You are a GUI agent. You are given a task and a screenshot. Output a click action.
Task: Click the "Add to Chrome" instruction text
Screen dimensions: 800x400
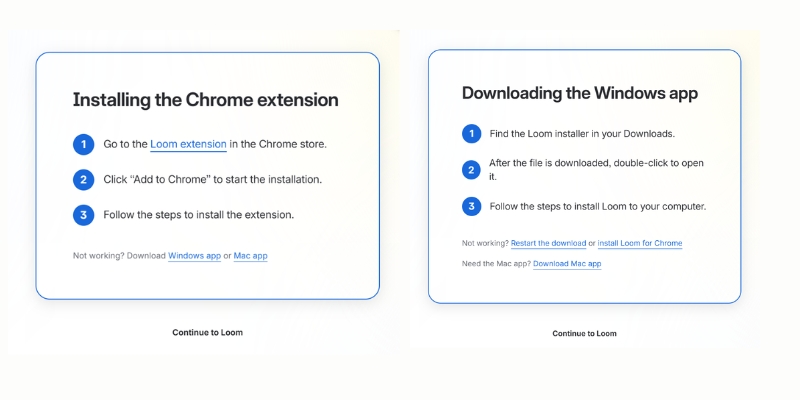pos(213,180)
